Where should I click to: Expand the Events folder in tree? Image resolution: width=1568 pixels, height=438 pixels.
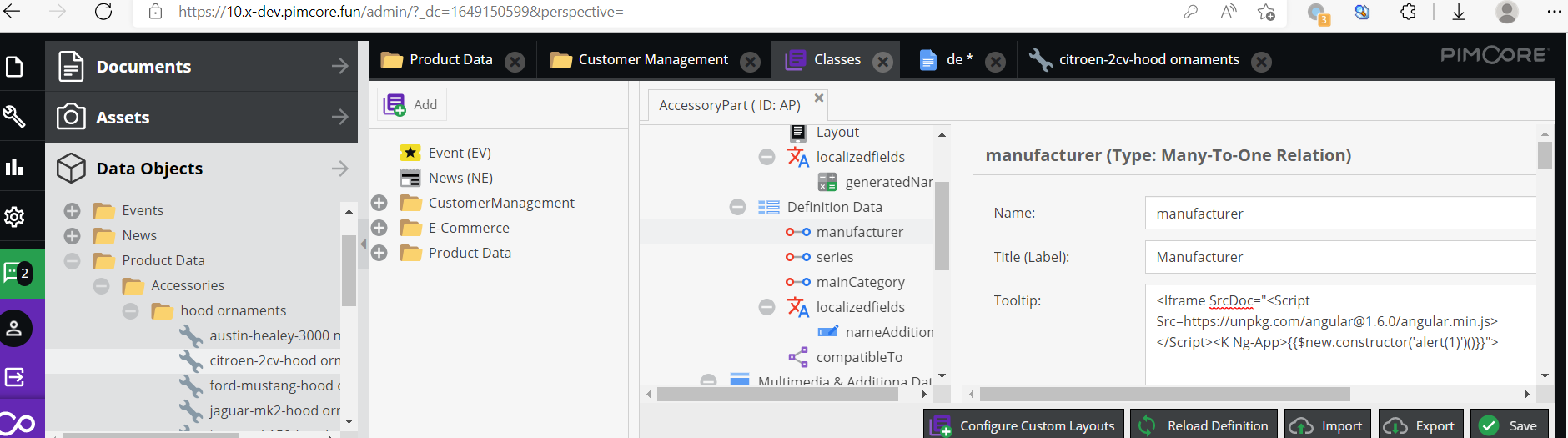coord(73,211)
